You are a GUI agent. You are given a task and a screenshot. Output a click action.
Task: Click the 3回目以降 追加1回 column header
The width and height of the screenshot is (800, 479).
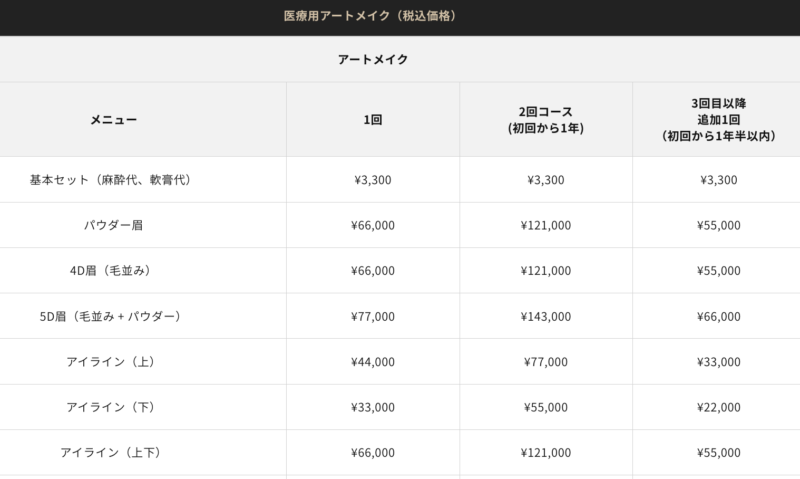pyautogui.click(x=718, y=119)
